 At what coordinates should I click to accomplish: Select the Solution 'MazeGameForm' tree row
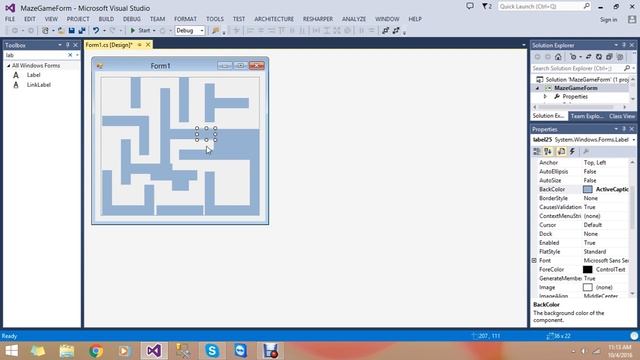coord(583,80)
